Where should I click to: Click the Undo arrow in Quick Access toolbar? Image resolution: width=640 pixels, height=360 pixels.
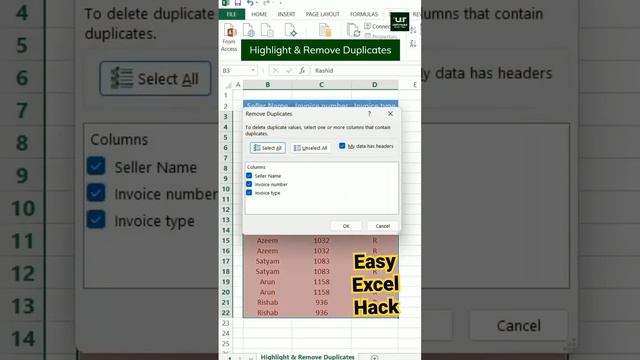(249, 3)
